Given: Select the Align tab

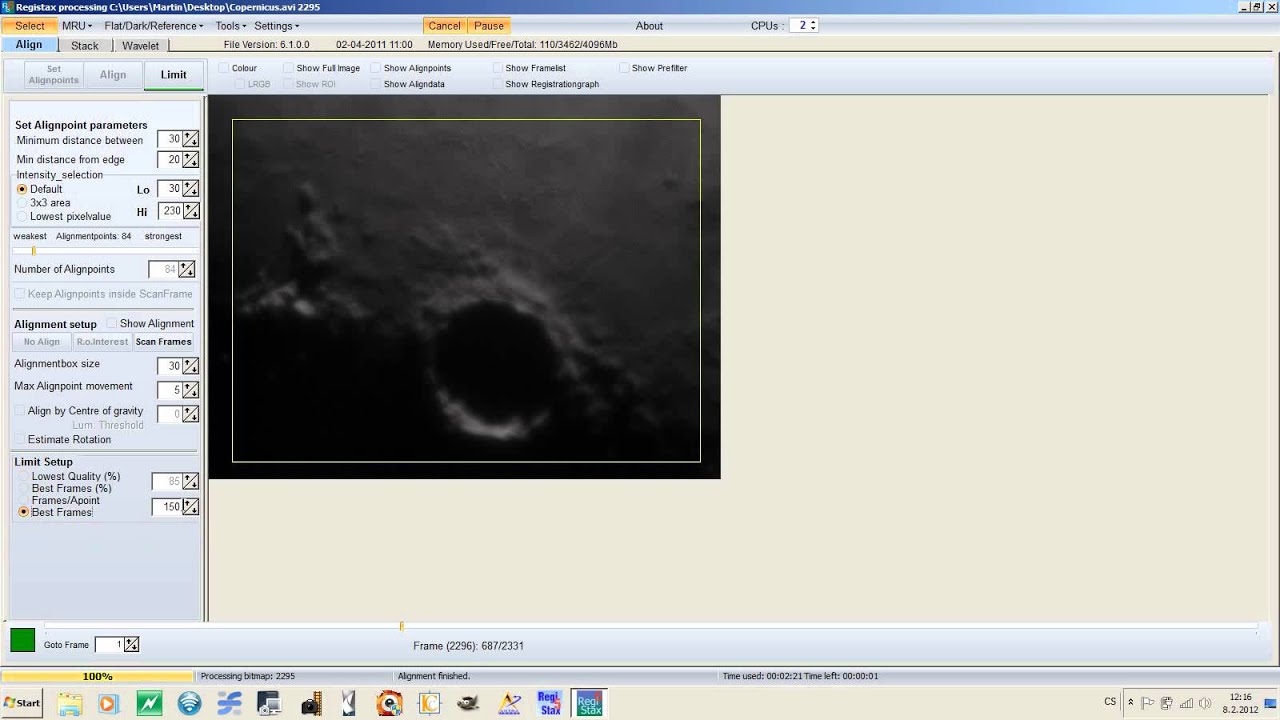Looking at the screenshot, I should [x=29, y=45].
